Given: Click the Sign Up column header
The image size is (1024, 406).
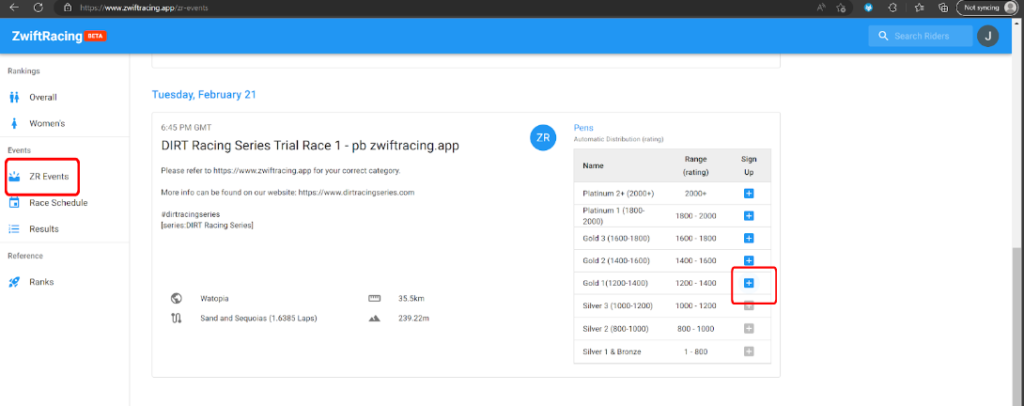Looking at the screenshot, I should point(749,166).
